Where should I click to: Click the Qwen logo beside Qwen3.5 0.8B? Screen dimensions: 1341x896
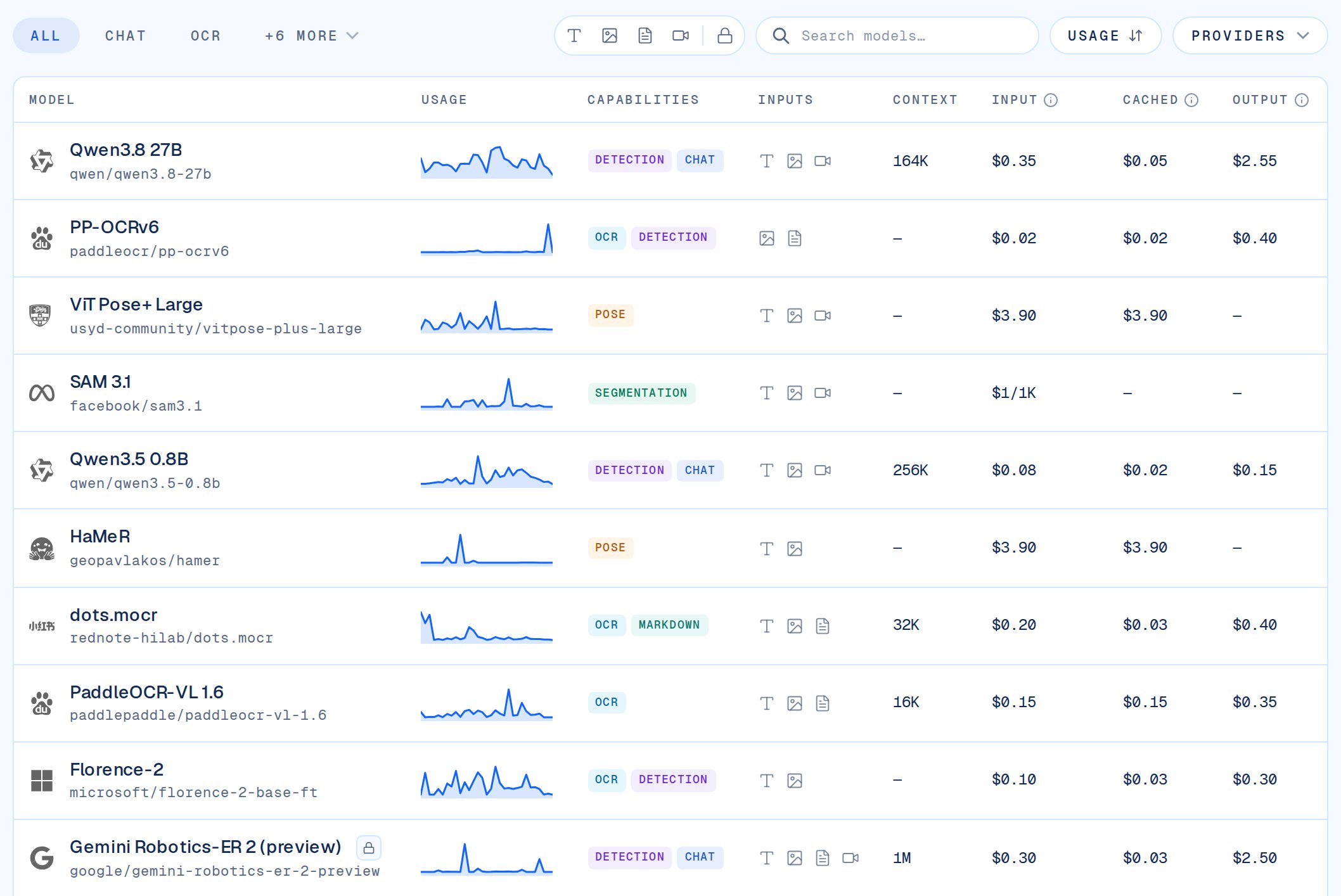[42, 470]
